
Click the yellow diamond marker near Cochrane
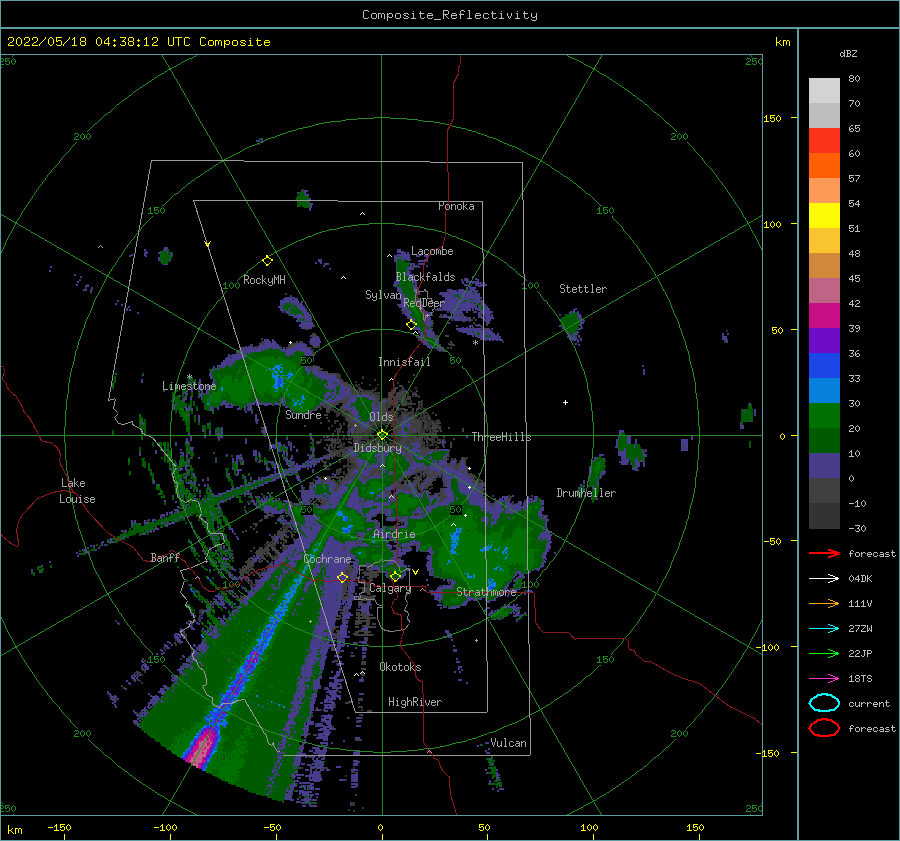(342, 577)
